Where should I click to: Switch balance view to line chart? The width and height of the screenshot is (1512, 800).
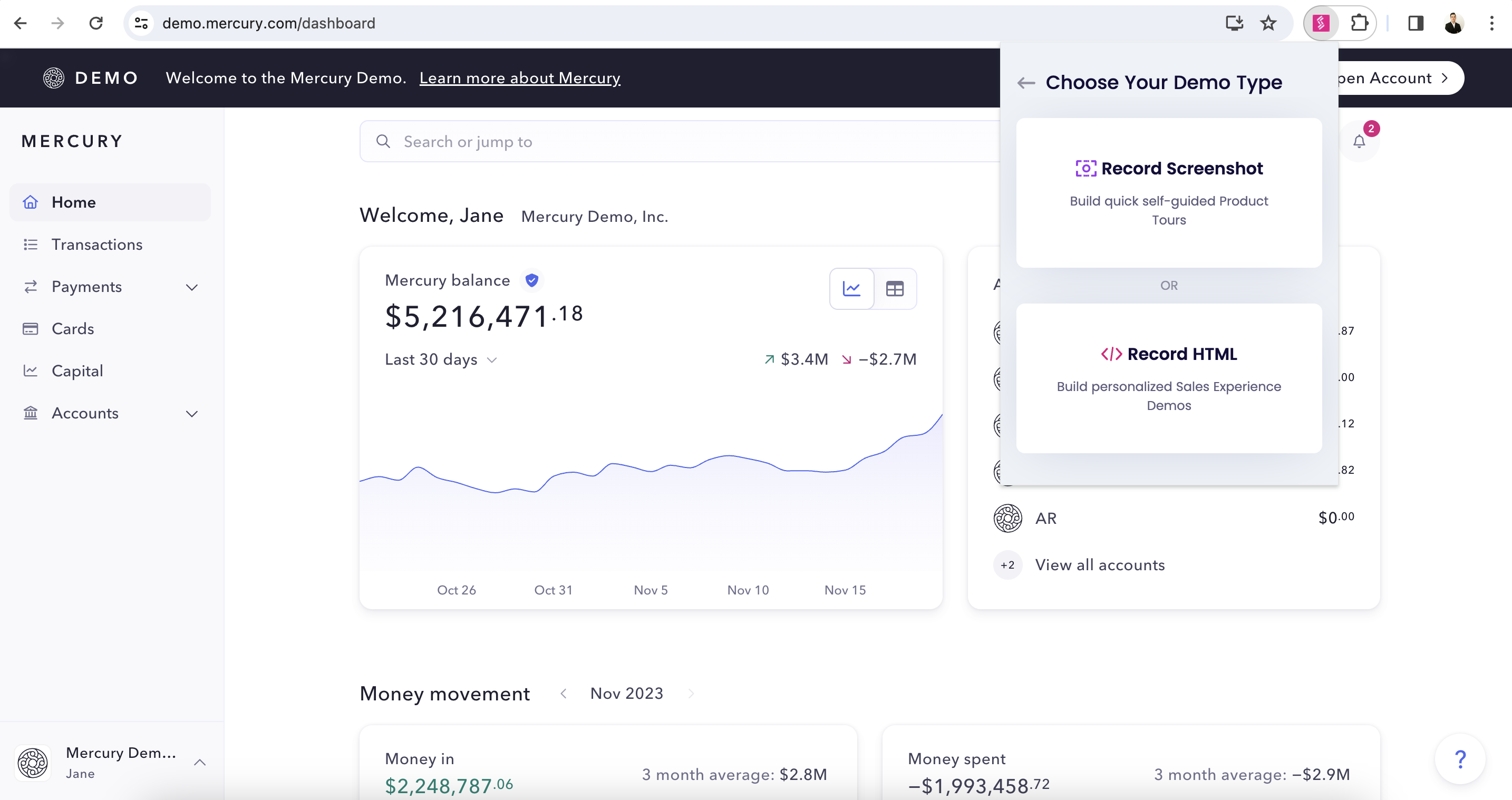coord(851,289)
